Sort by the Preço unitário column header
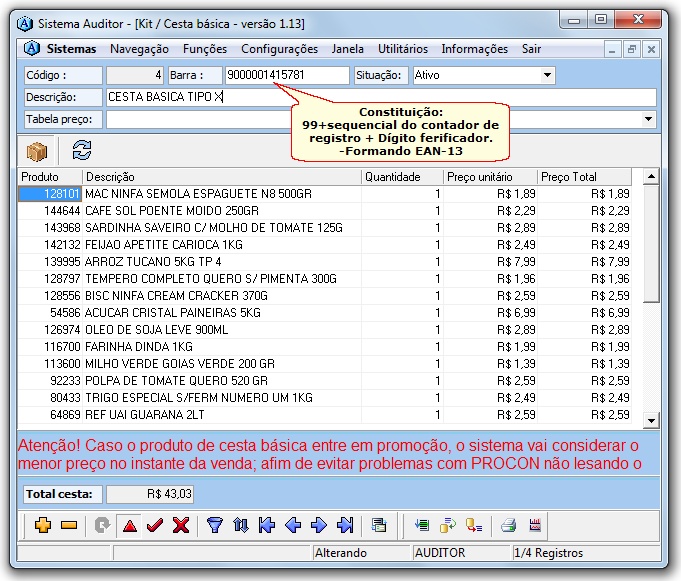The width and height of the screenshot is (681, 581). coord(490,177)
